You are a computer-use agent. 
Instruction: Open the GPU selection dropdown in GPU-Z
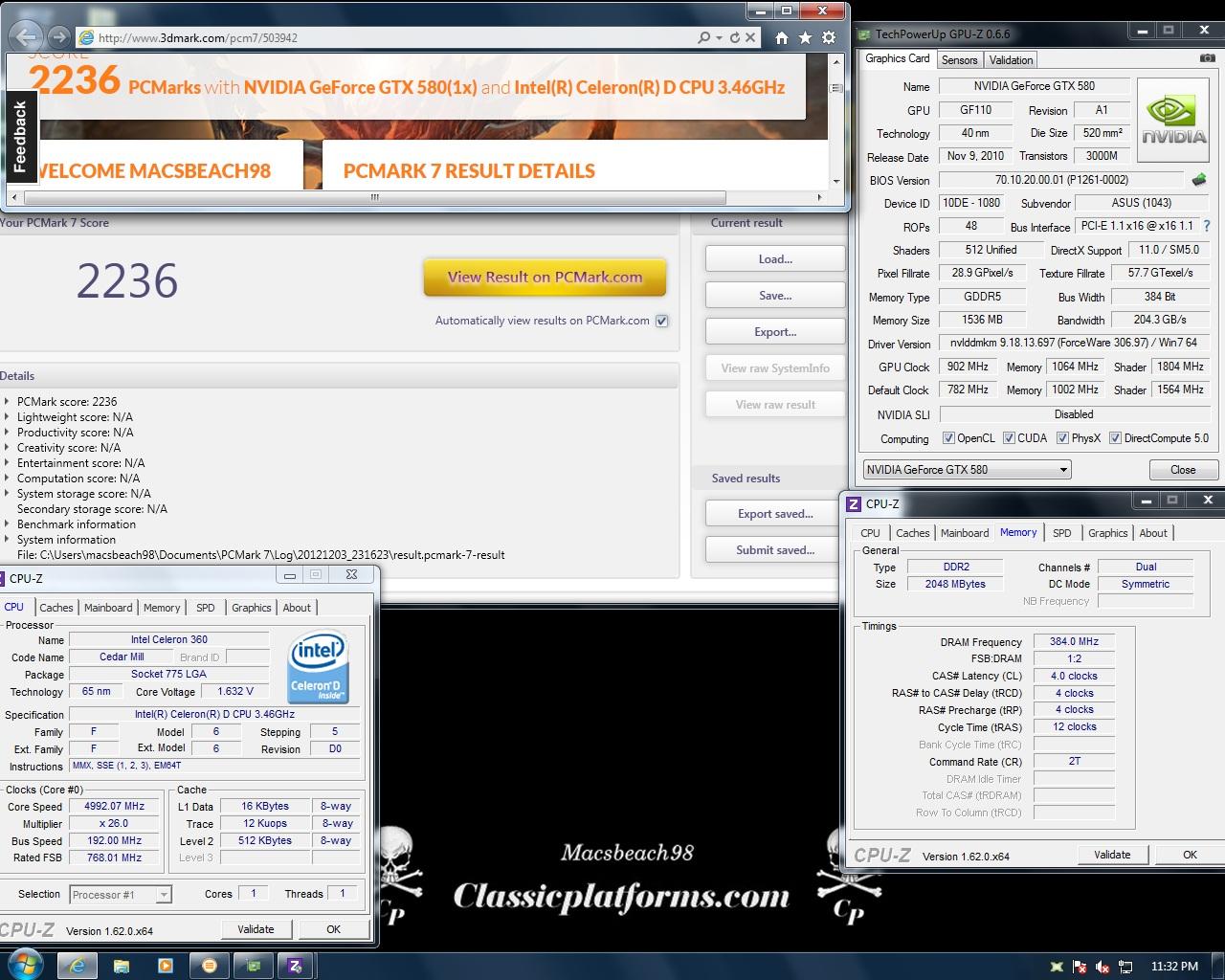(x=967, y=470)
